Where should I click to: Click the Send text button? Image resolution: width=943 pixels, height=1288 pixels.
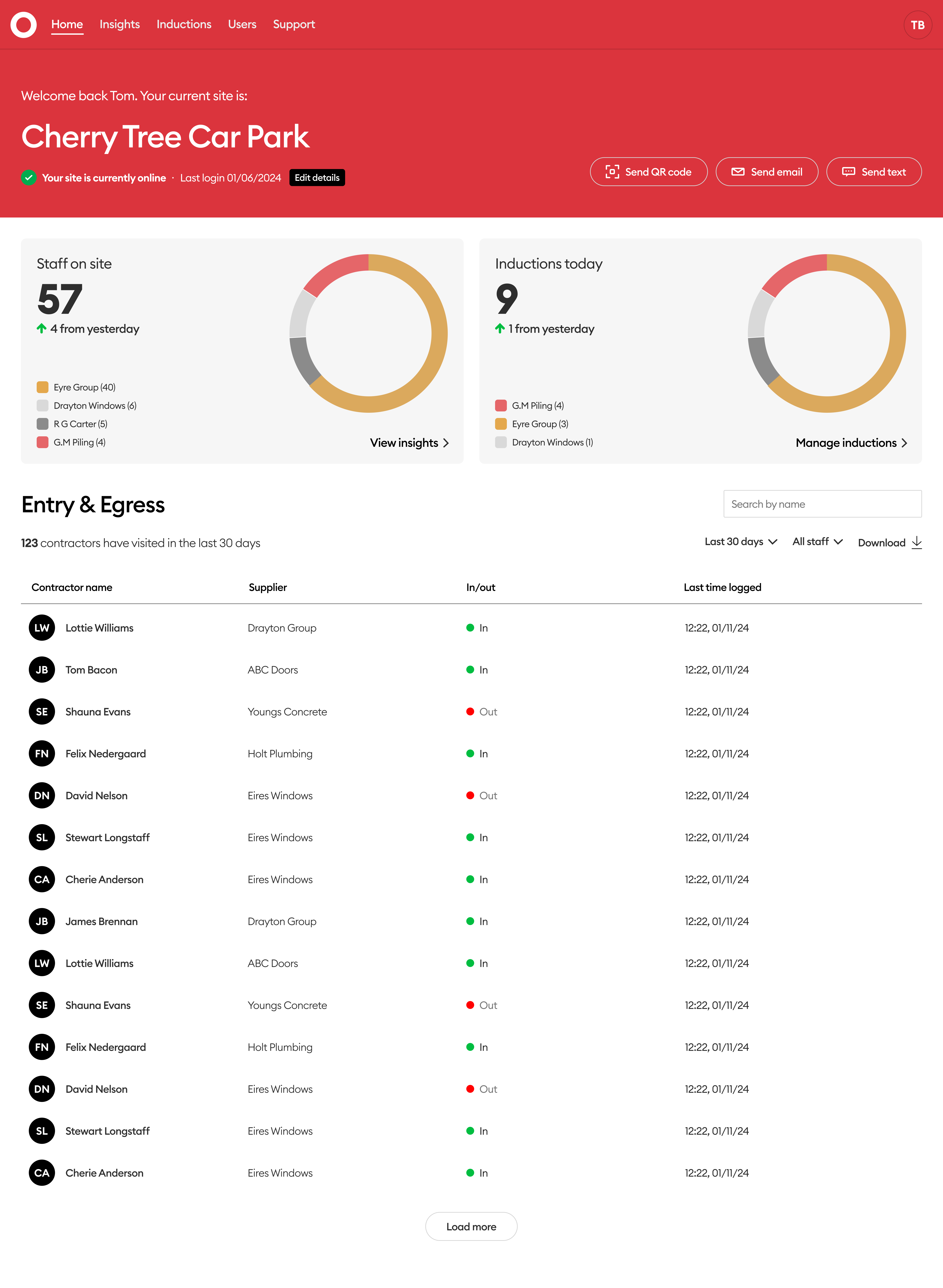pos(874,172)
